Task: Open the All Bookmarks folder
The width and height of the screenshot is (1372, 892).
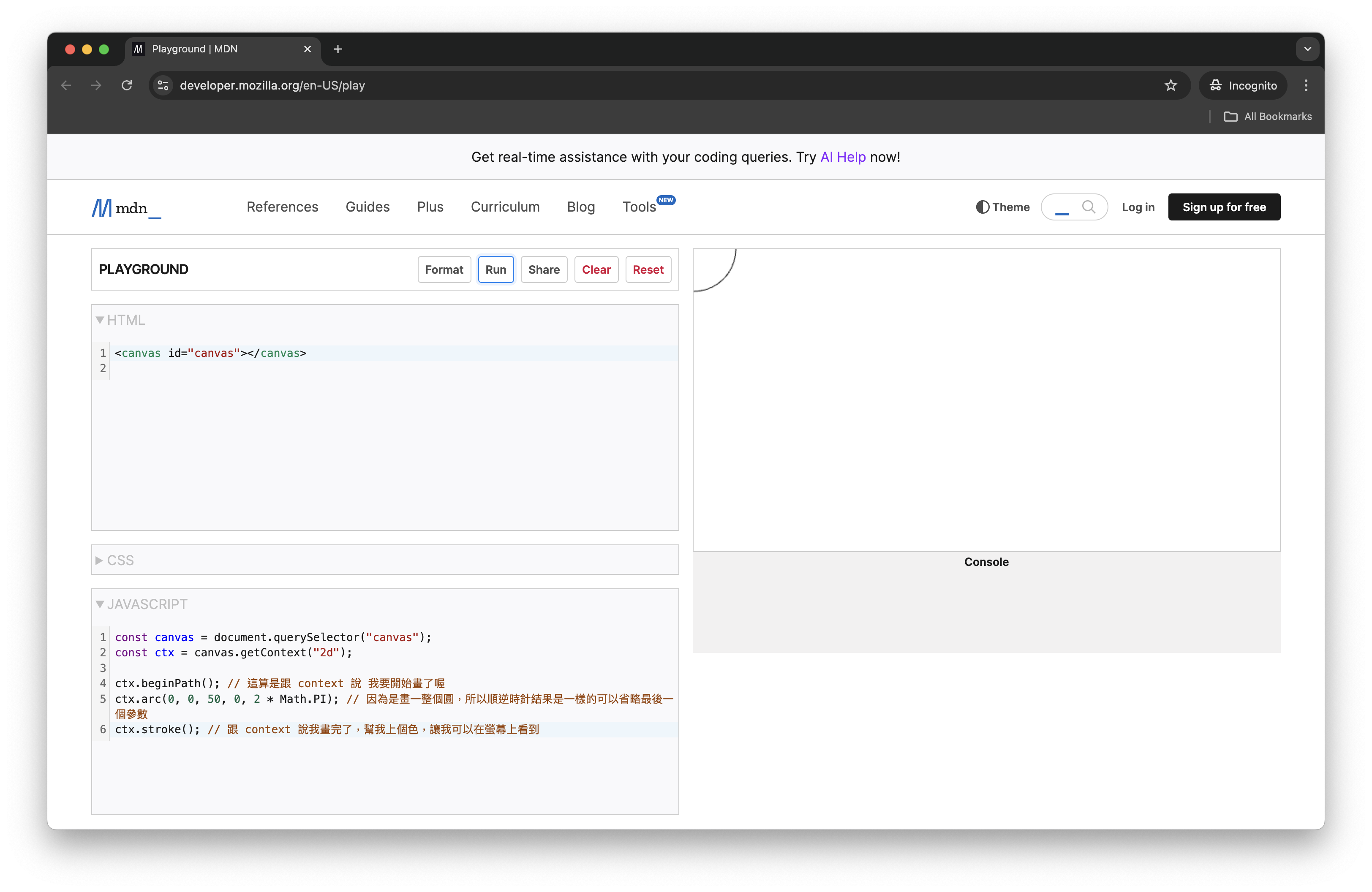Action: point(1268,117)
